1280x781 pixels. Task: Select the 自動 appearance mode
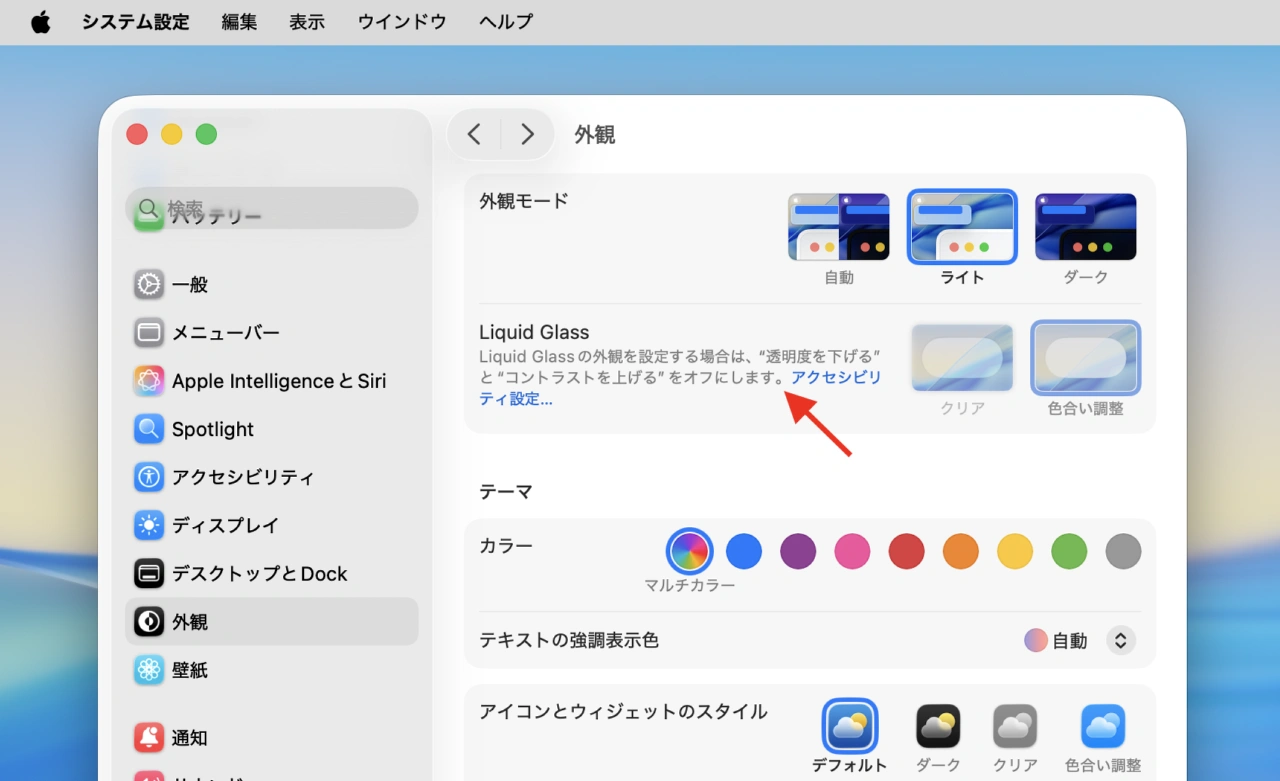pos(838,226)
